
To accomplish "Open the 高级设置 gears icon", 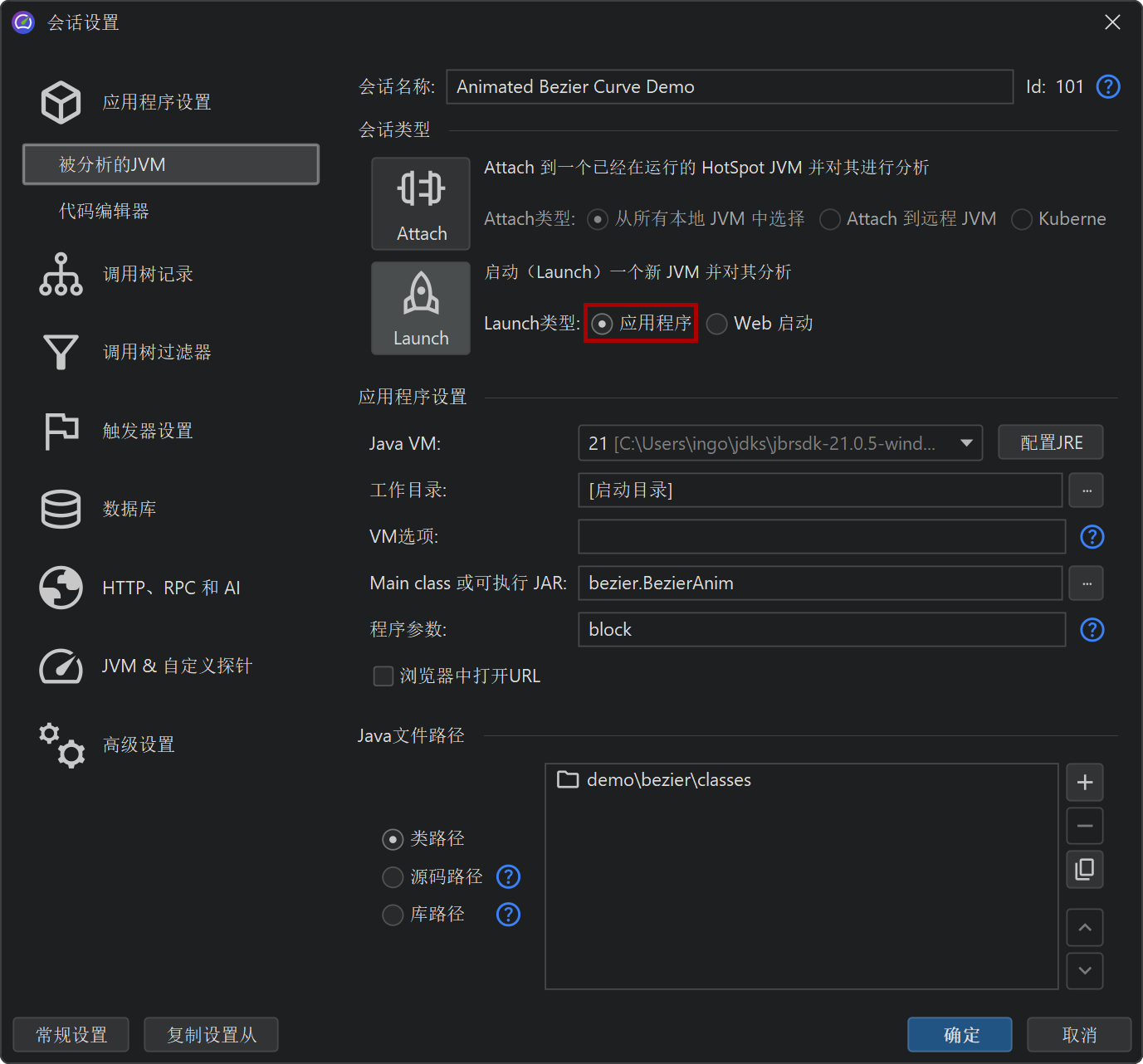I will pyautogui.click(x=61, y=744).
